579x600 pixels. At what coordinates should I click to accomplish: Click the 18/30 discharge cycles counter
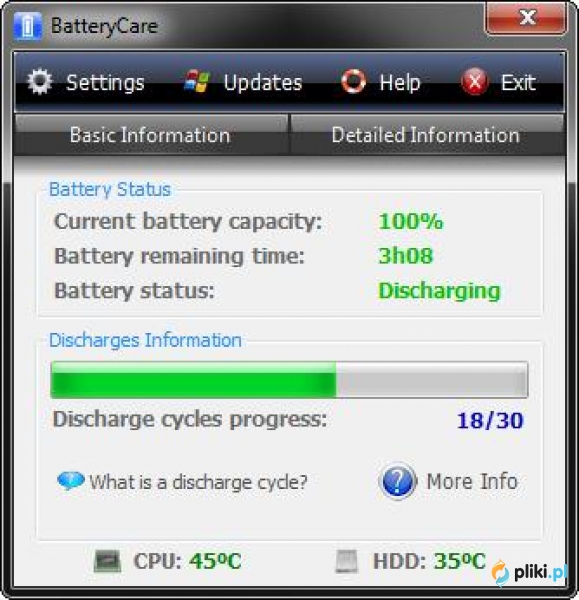coord(490,421)
